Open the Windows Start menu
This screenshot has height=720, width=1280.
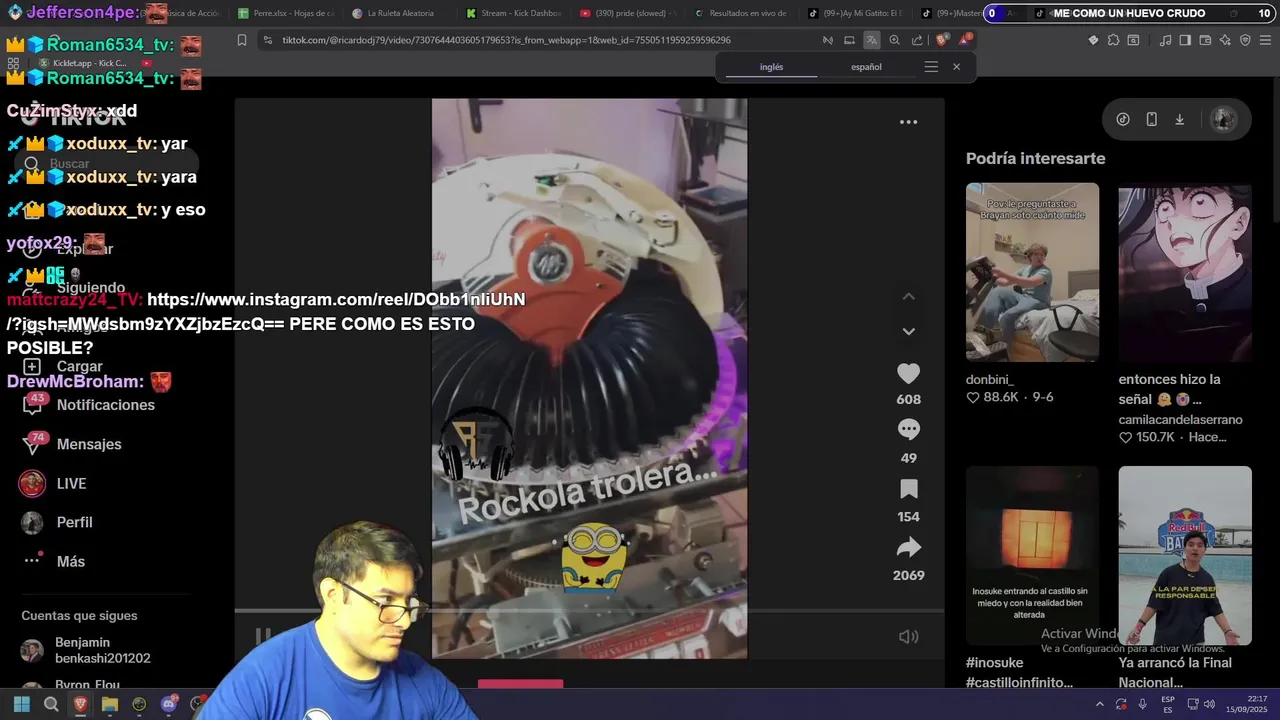(22, 704)
